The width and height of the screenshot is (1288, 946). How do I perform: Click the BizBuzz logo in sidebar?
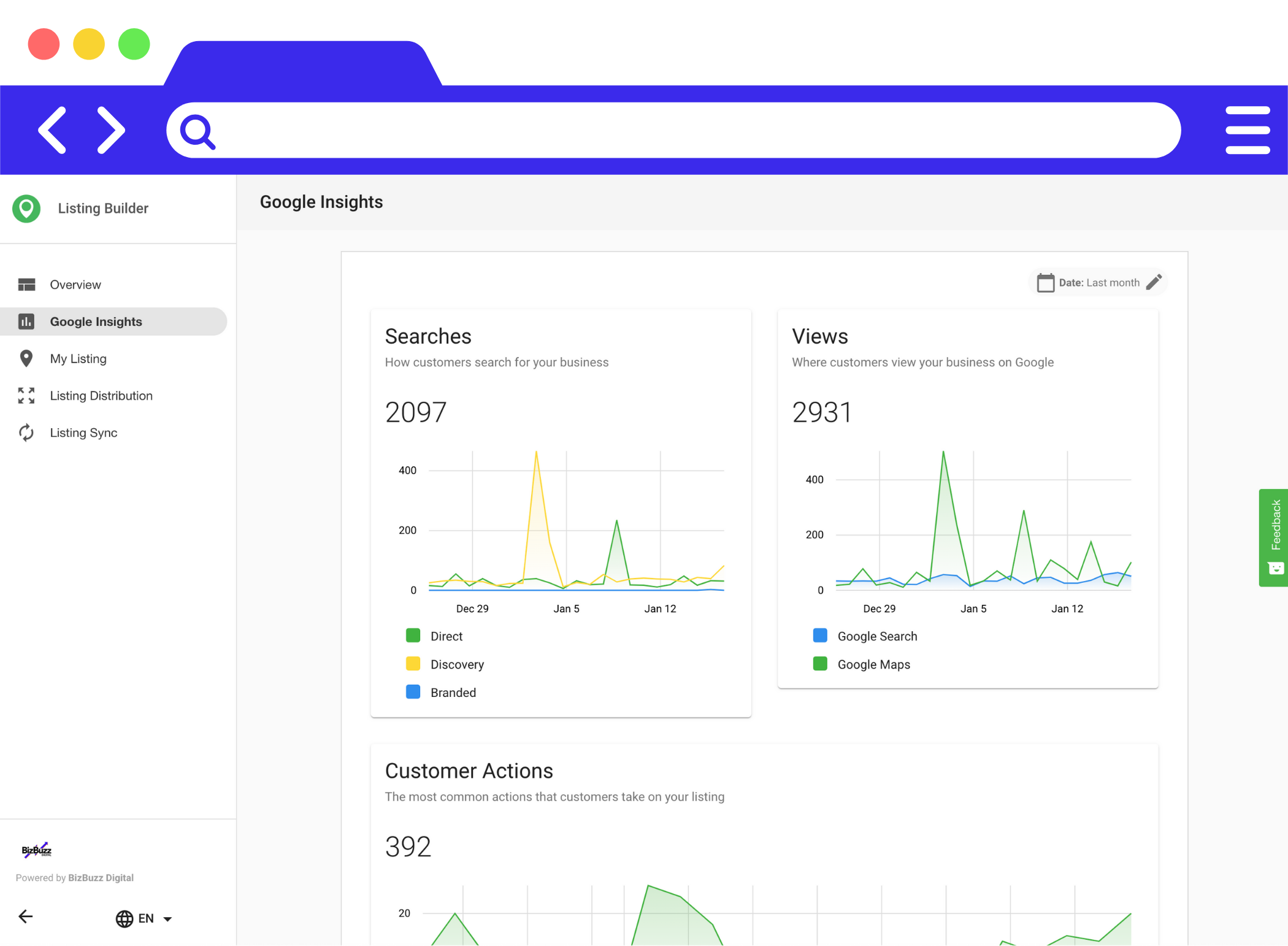37,850
